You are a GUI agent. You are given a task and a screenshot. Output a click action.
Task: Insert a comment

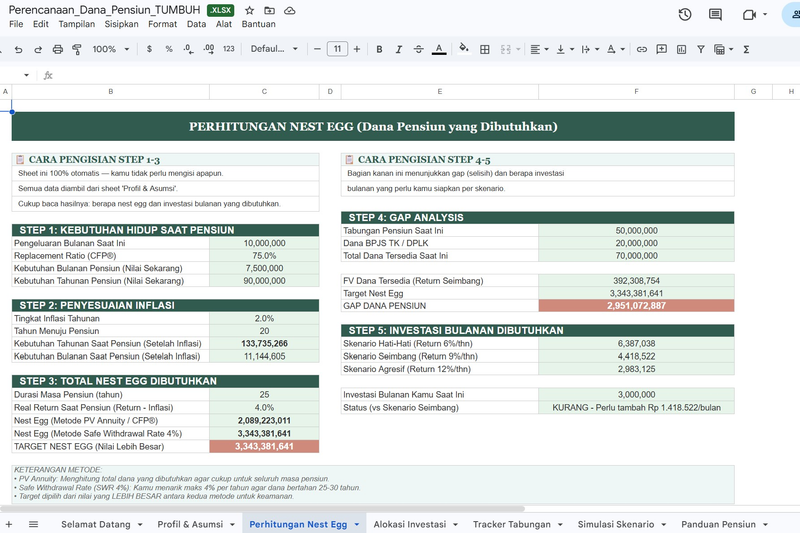coord(662,49)
